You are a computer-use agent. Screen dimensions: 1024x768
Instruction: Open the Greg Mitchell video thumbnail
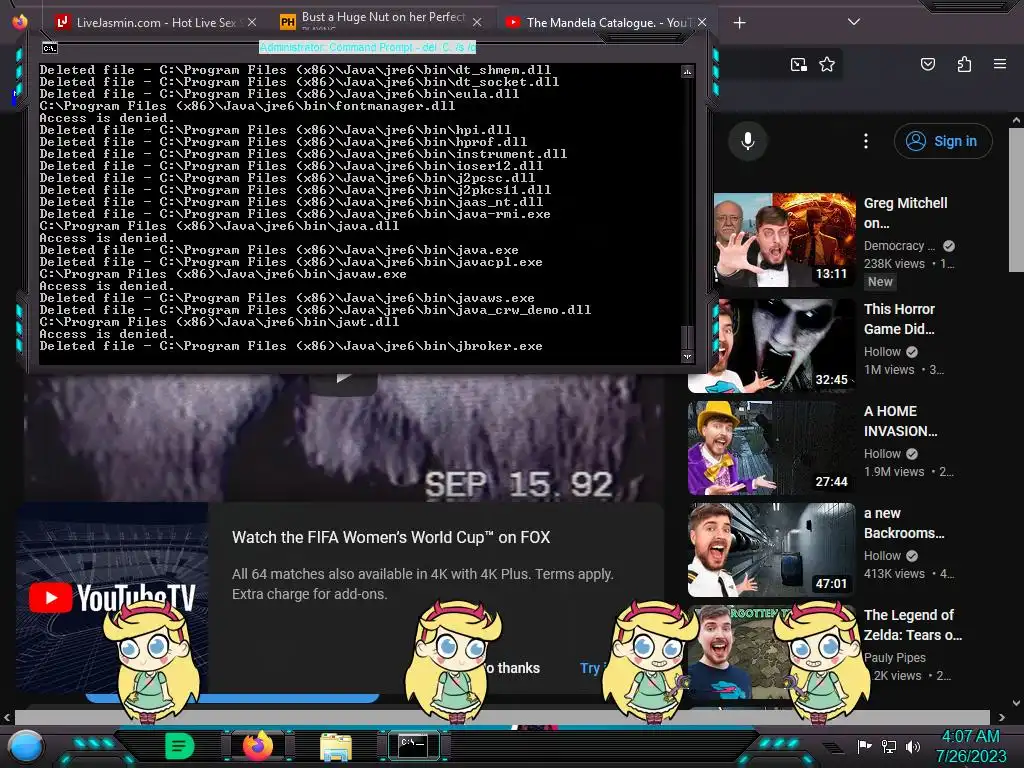784,240
